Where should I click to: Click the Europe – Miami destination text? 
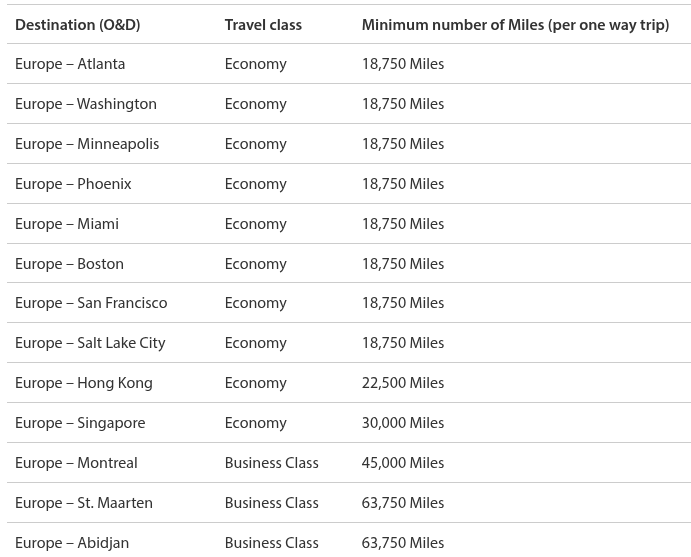(67, 224)
